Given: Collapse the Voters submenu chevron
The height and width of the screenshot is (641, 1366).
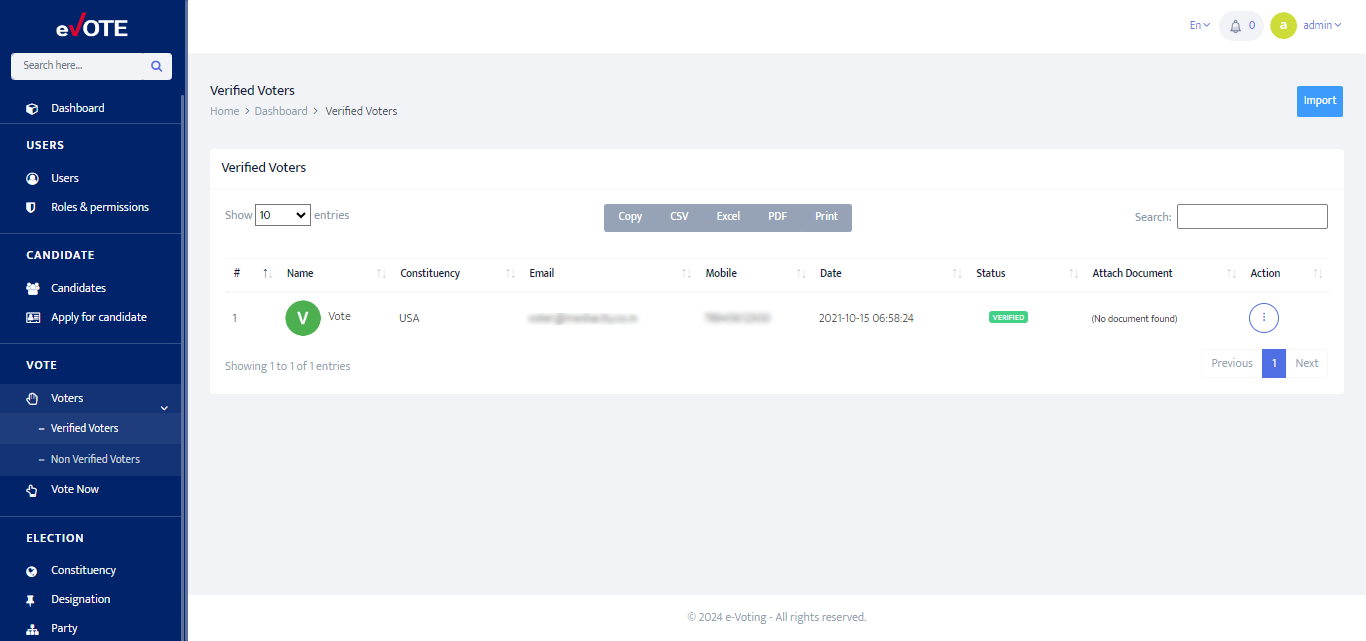Looking at the screenshot, I should pyautogui.click(x=163, y=406).
